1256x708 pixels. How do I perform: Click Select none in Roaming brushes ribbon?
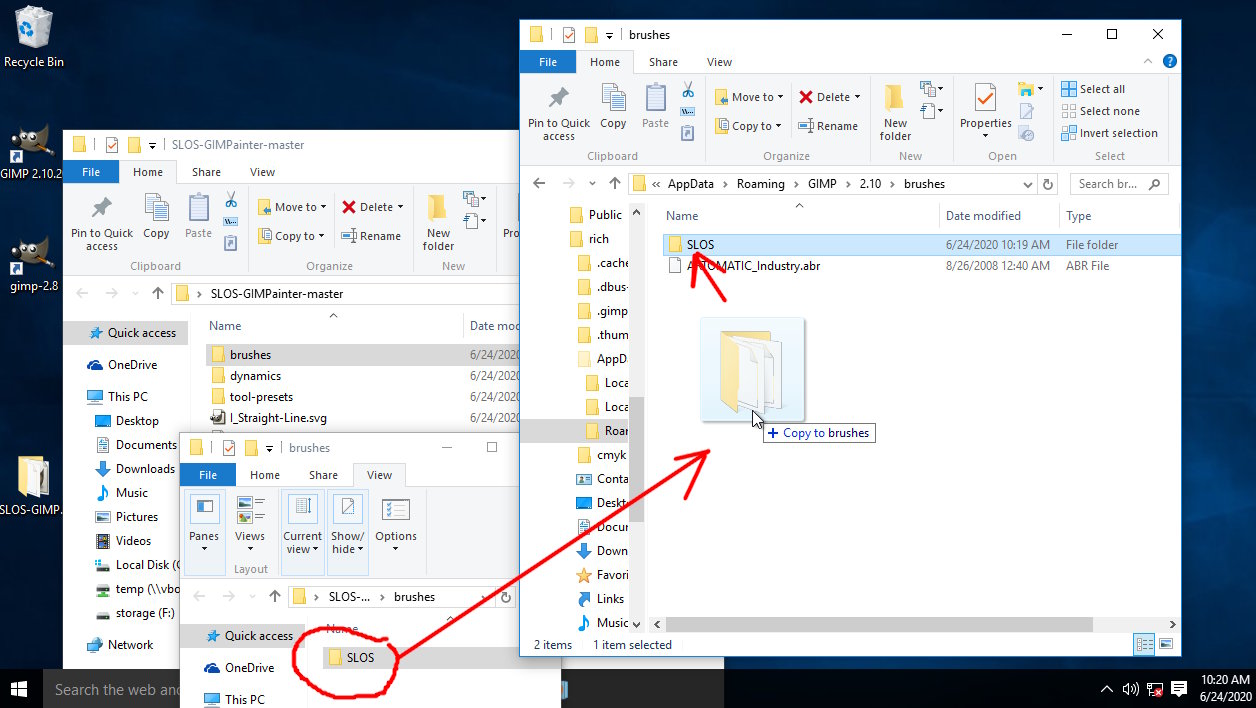[1100, 111]
